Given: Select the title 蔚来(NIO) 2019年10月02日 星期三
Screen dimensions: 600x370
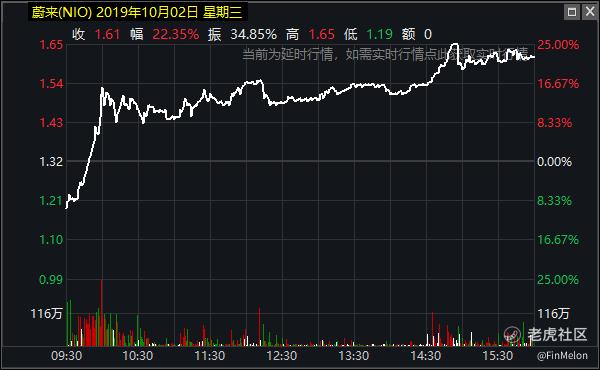Looking at the screenshot, I should pos(137,12).
